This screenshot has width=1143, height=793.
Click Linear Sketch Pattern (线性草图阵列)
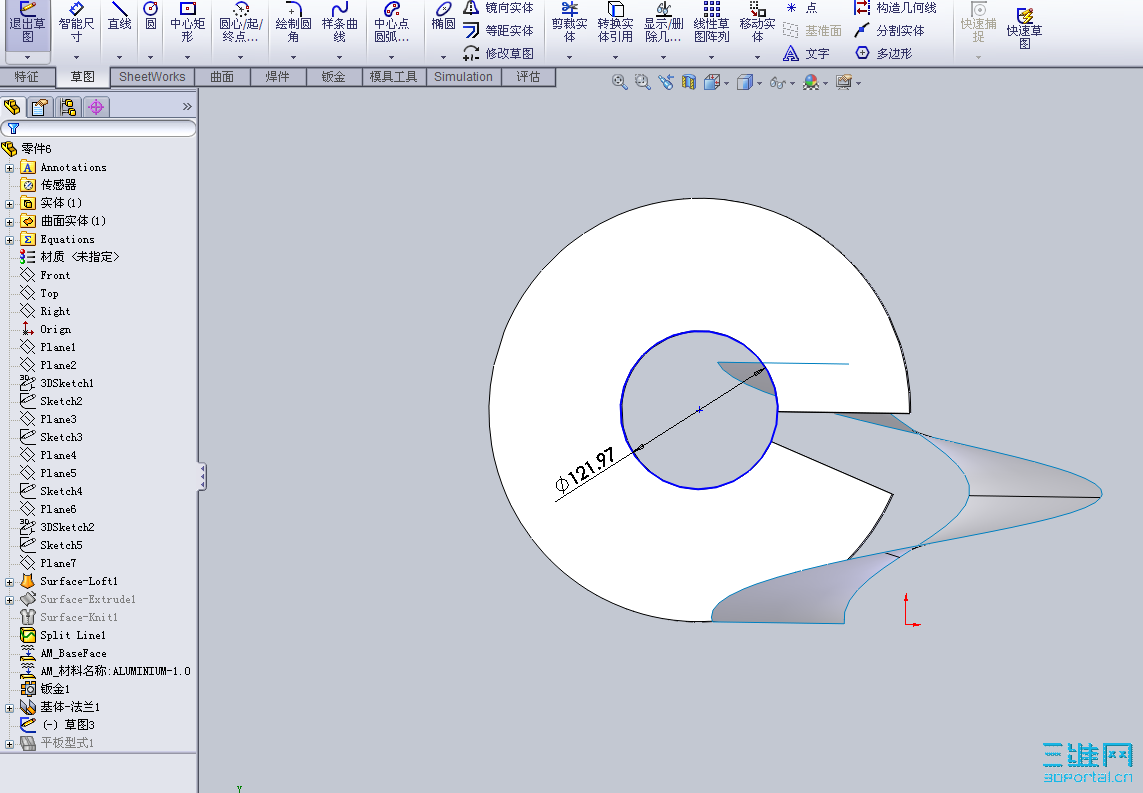(x=711, y=23)
